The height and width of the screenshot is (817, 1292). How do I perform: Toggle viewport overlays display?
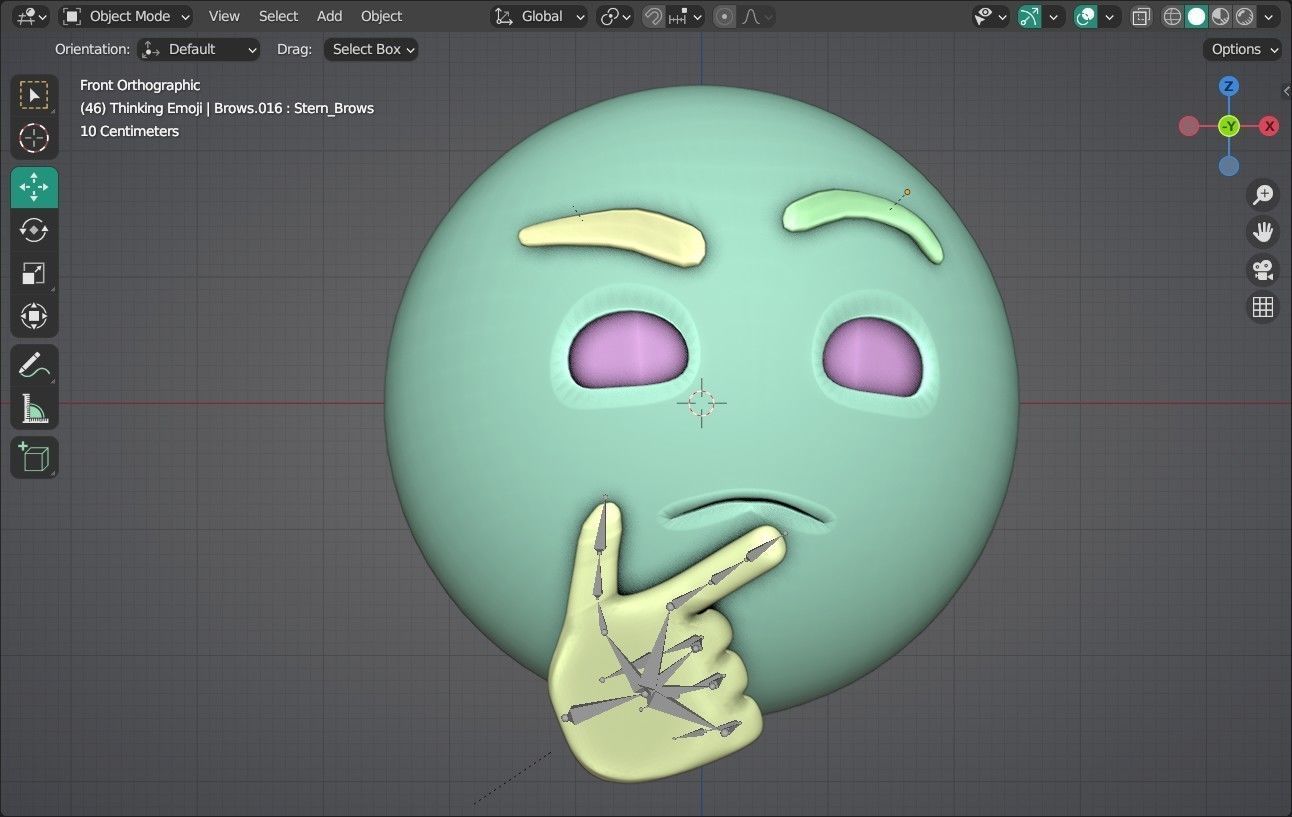(x=1085, y=16)
